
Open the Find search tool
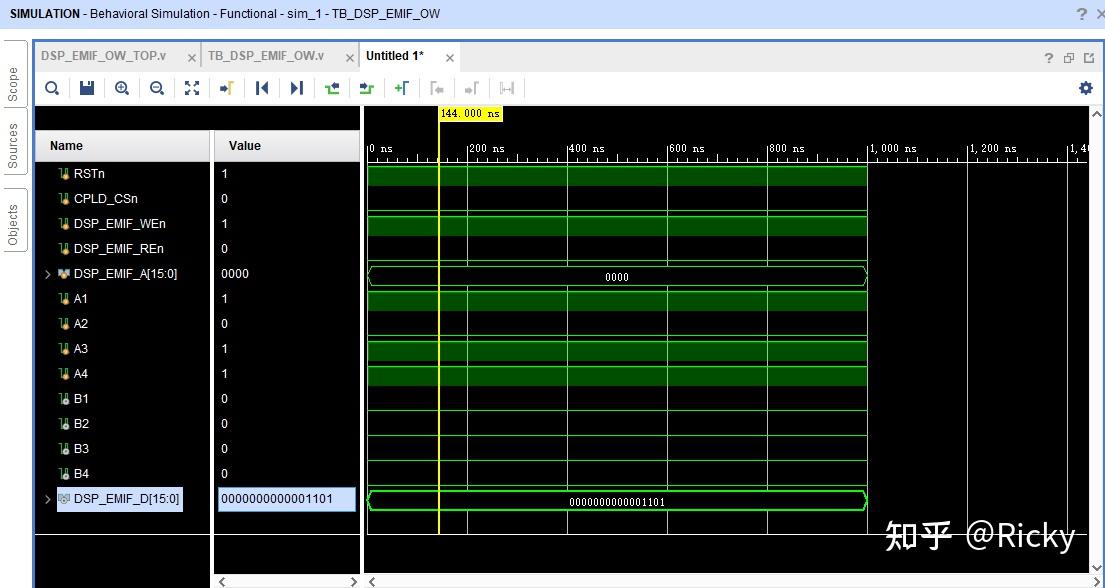tap(52, 88)
